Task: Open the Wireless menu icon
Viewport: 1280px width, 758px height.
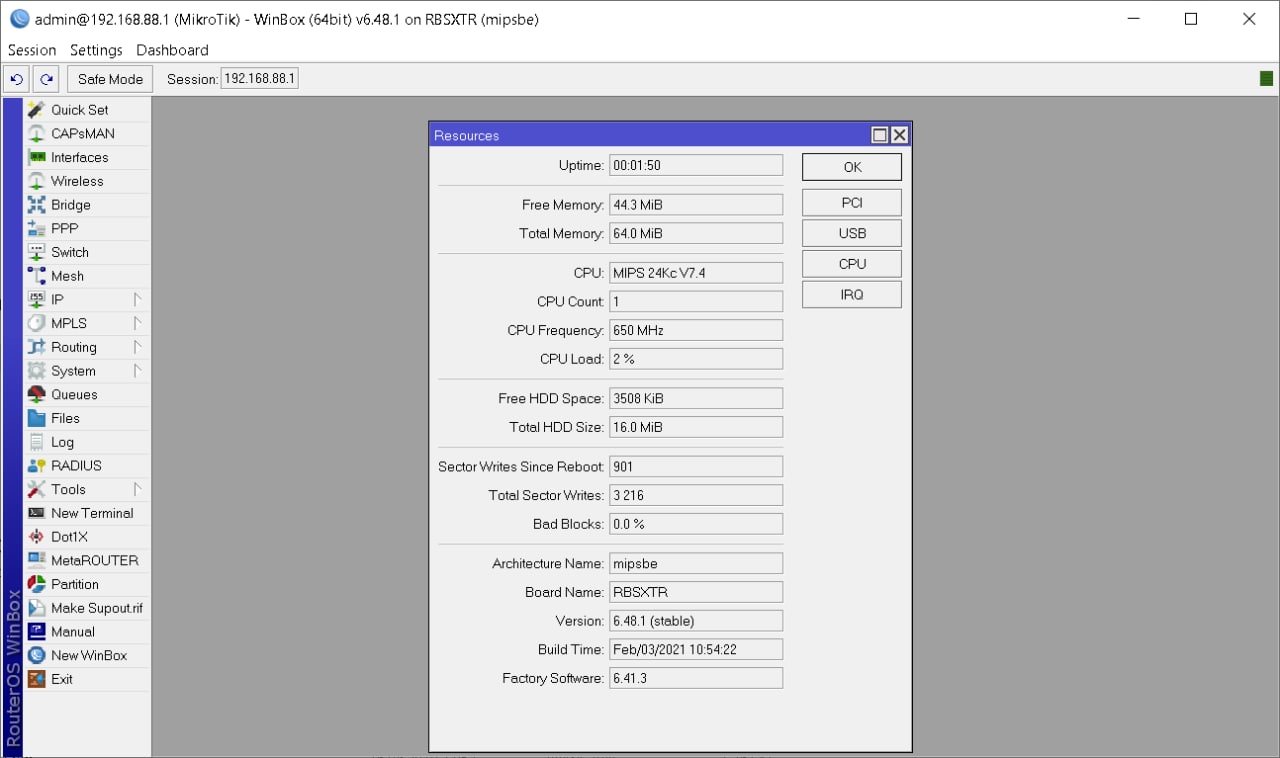Action: 36,181
